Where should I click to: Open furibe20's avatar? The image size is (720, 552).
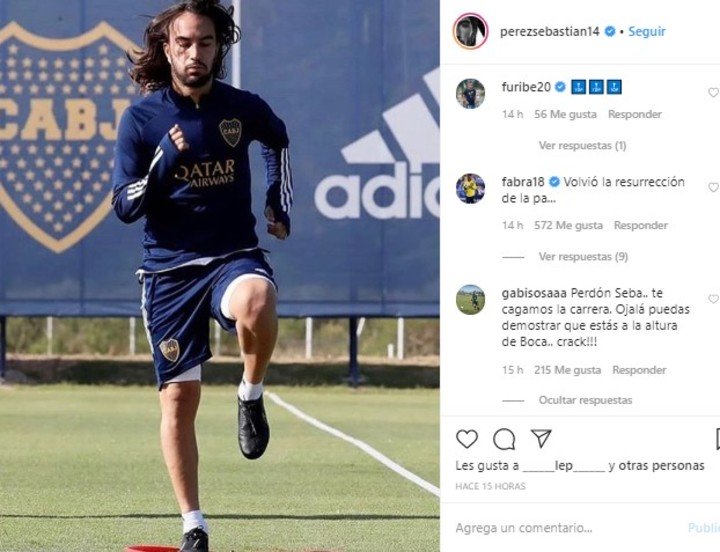[x=470, y=94]
